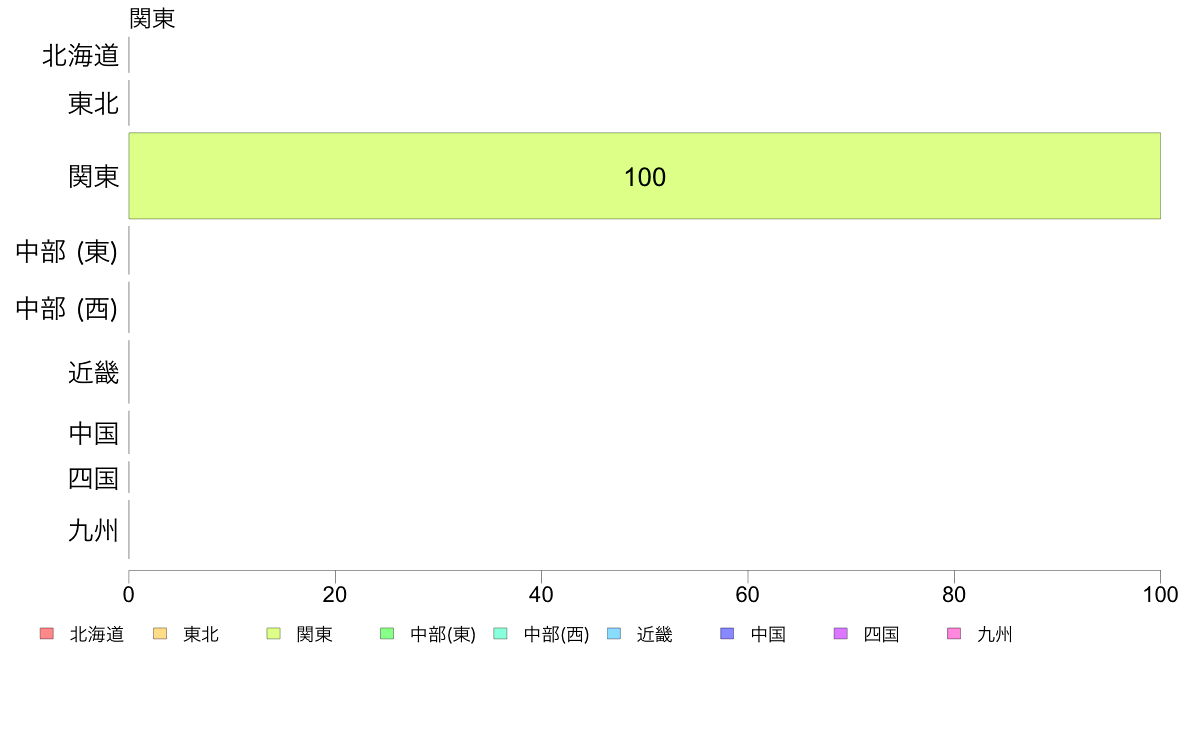Screen dimensions: 1188x736
Task: Click the 北海道 red legend swatch
Action: pos(47,634)
